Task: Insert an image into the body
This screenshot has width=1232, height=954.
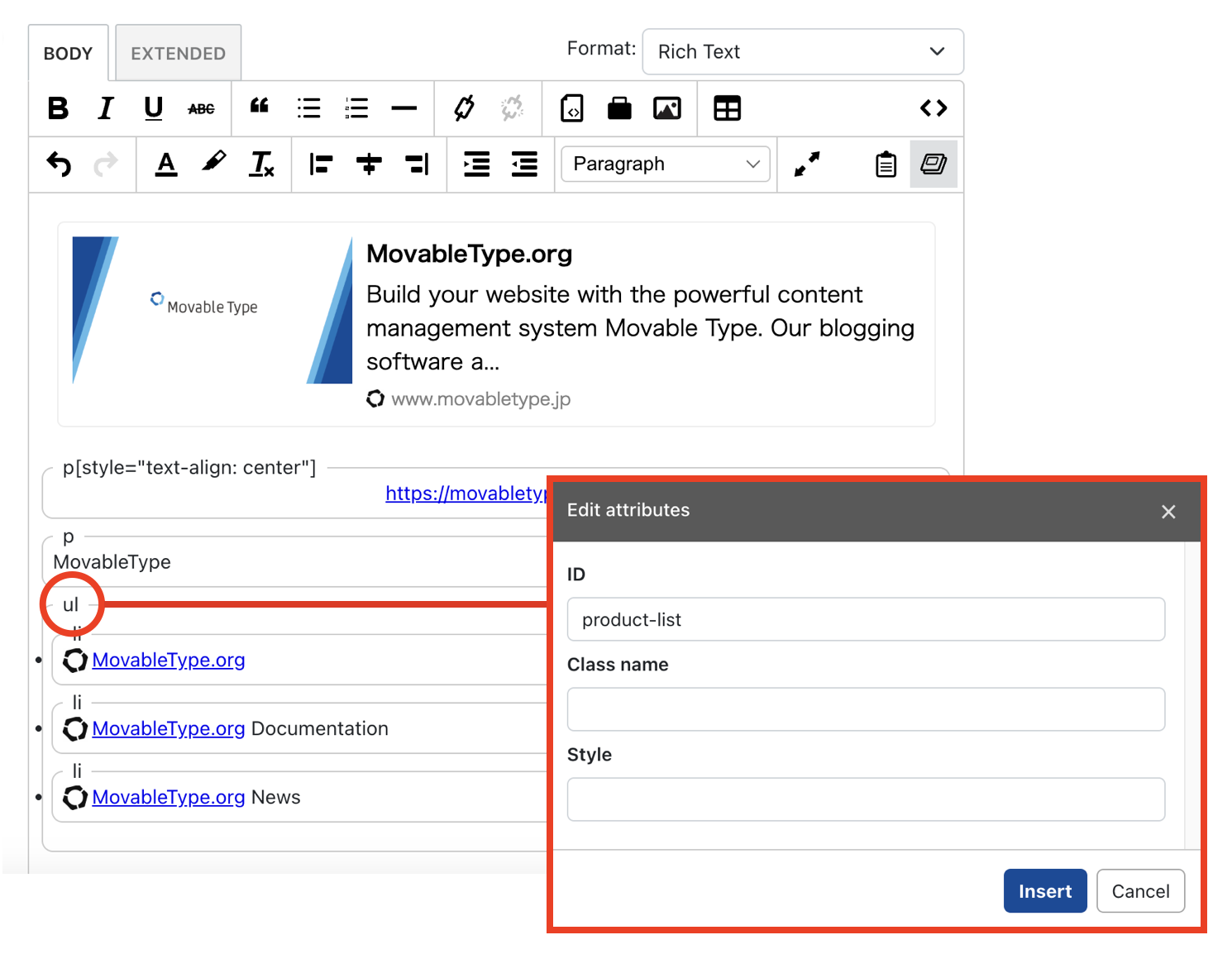Action: (667, 108)
